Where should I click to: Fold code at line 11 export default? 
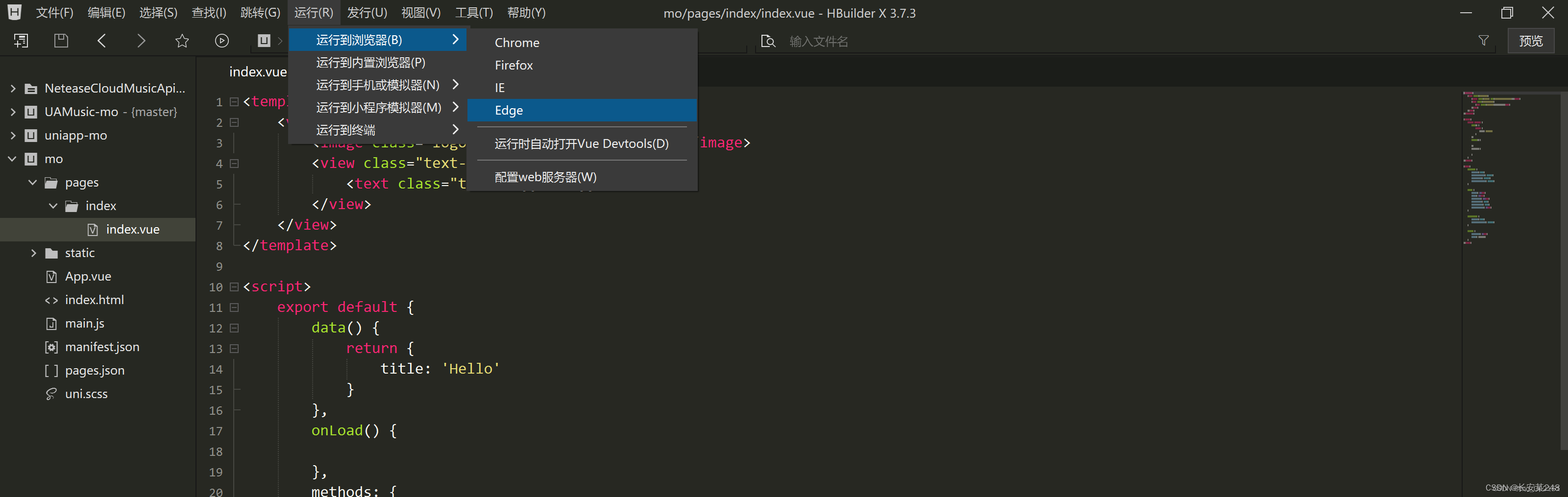point(234,308)
